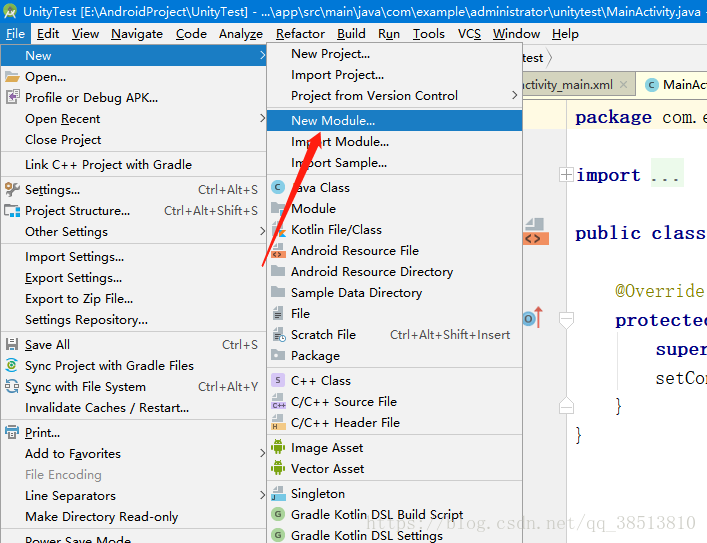Select Close Project entry
Screen dimensions: 707x543
click(x=133, y=139)
